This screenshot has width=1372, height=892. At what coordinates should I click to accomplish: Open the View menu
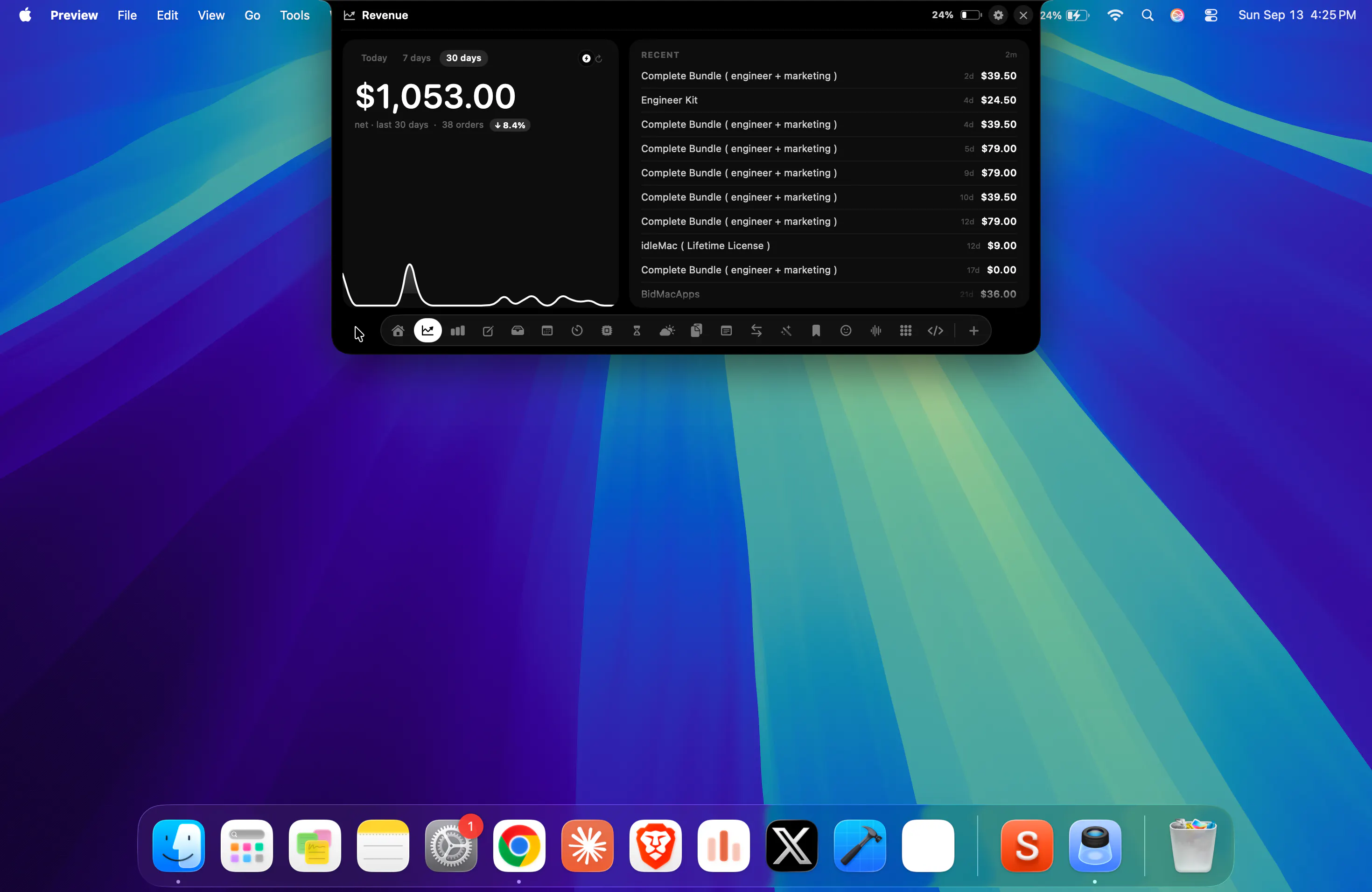[211, 15]
